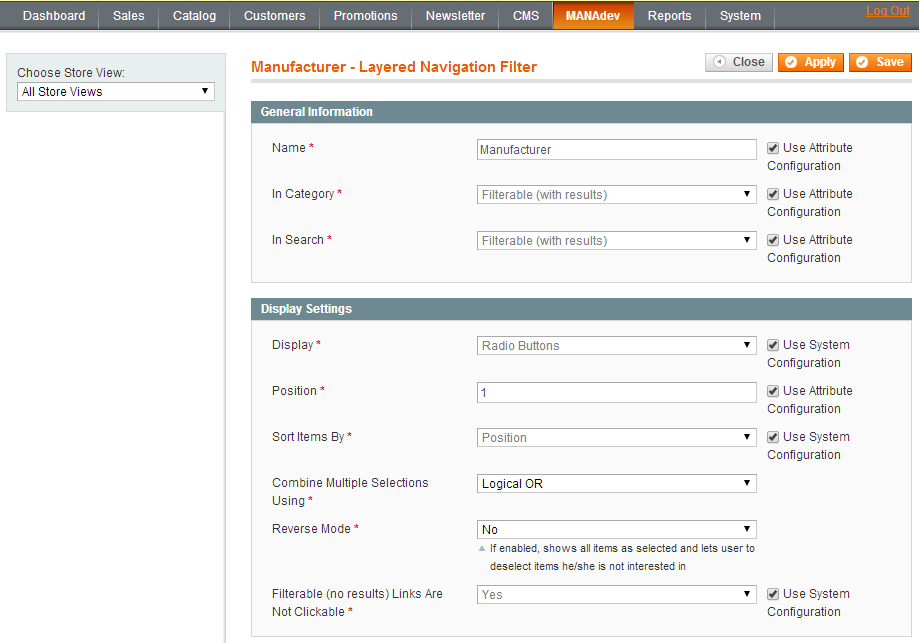The height and width of the screenshot is (643, 919).
Task: Click the arrow icon on the Close button
Action: (x=719, y=62)
